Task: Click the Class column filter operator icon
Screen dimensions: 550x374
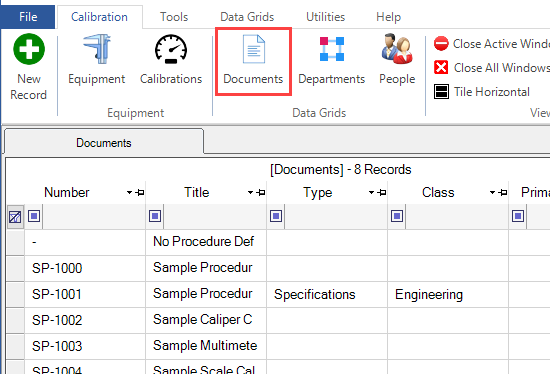Action: [397, 216]
